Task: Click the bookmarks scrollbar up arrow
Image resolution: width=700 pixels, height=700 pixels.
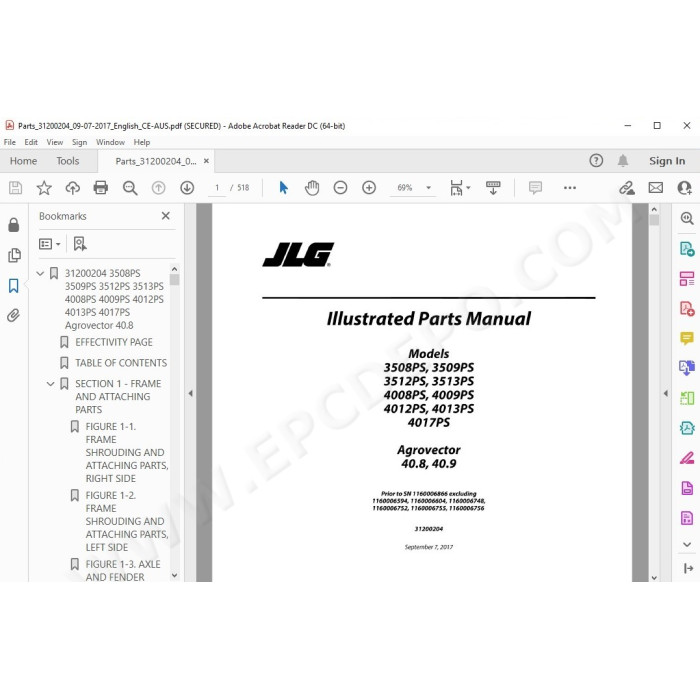Action: [174, 269]
